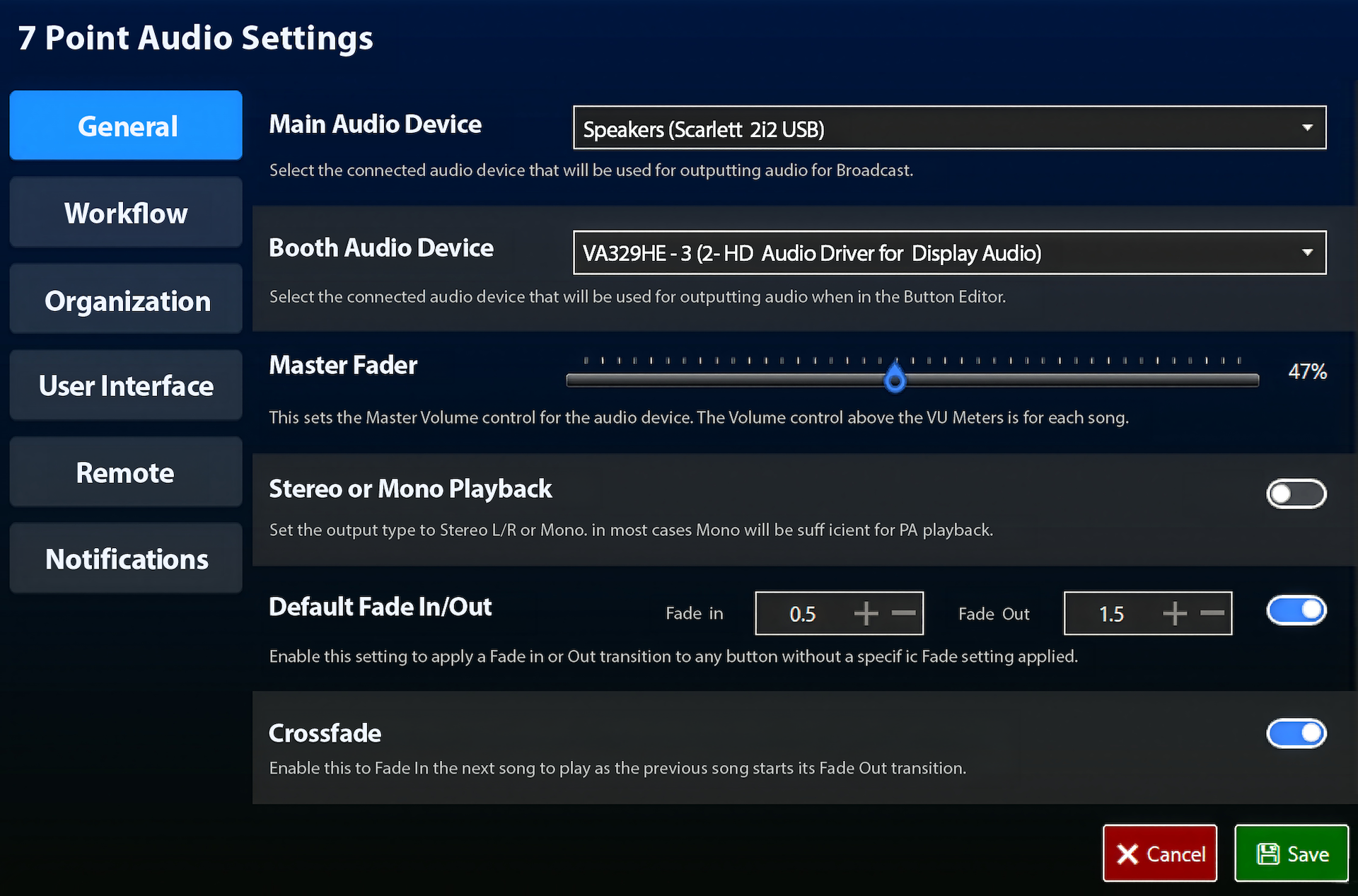The image size is (1358, 896).
Task: Click the Master Fader slider handle
Action: tap(895, 378)
